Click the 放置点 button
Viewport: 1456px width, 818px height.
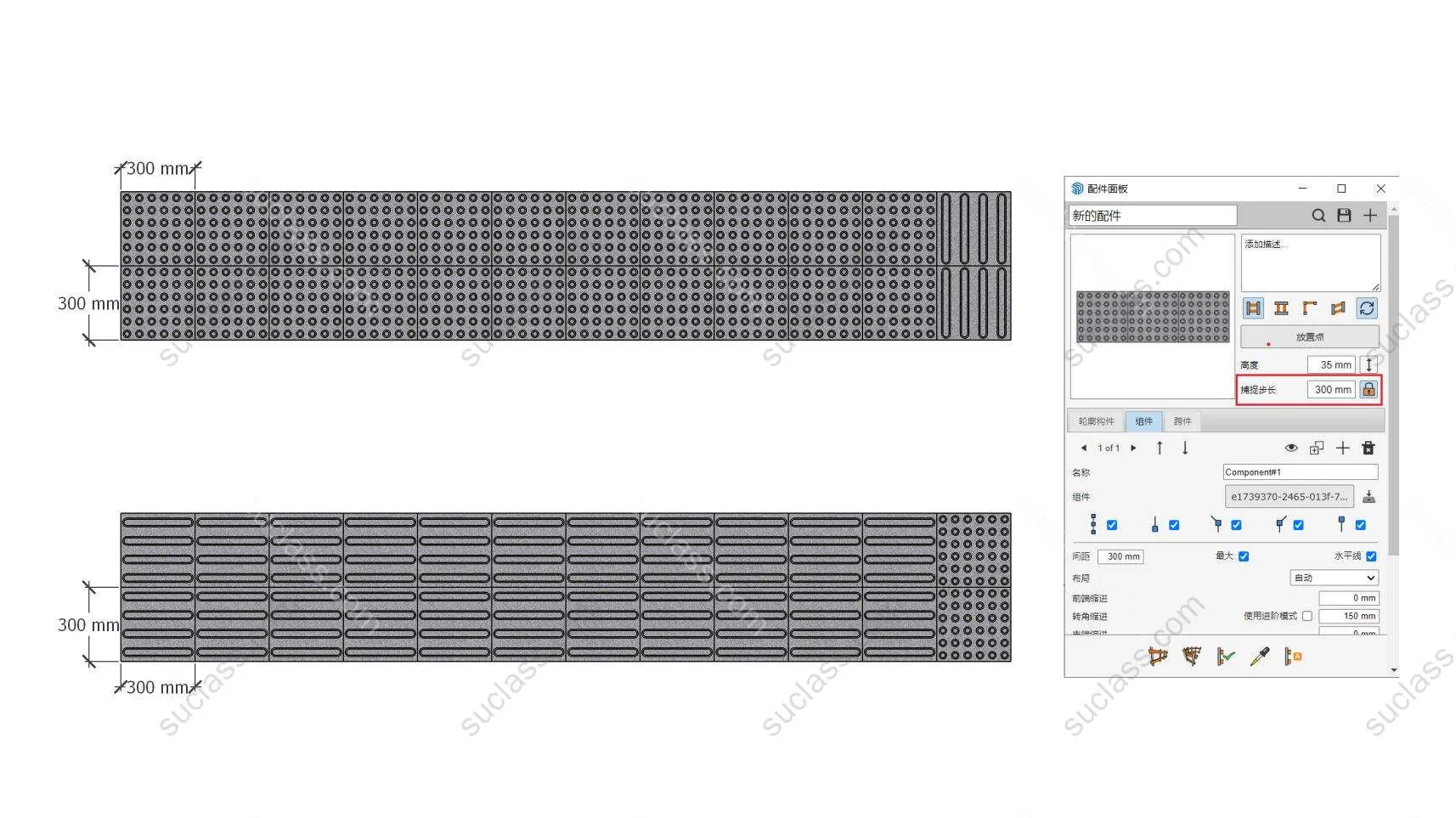click(1309, 337)
